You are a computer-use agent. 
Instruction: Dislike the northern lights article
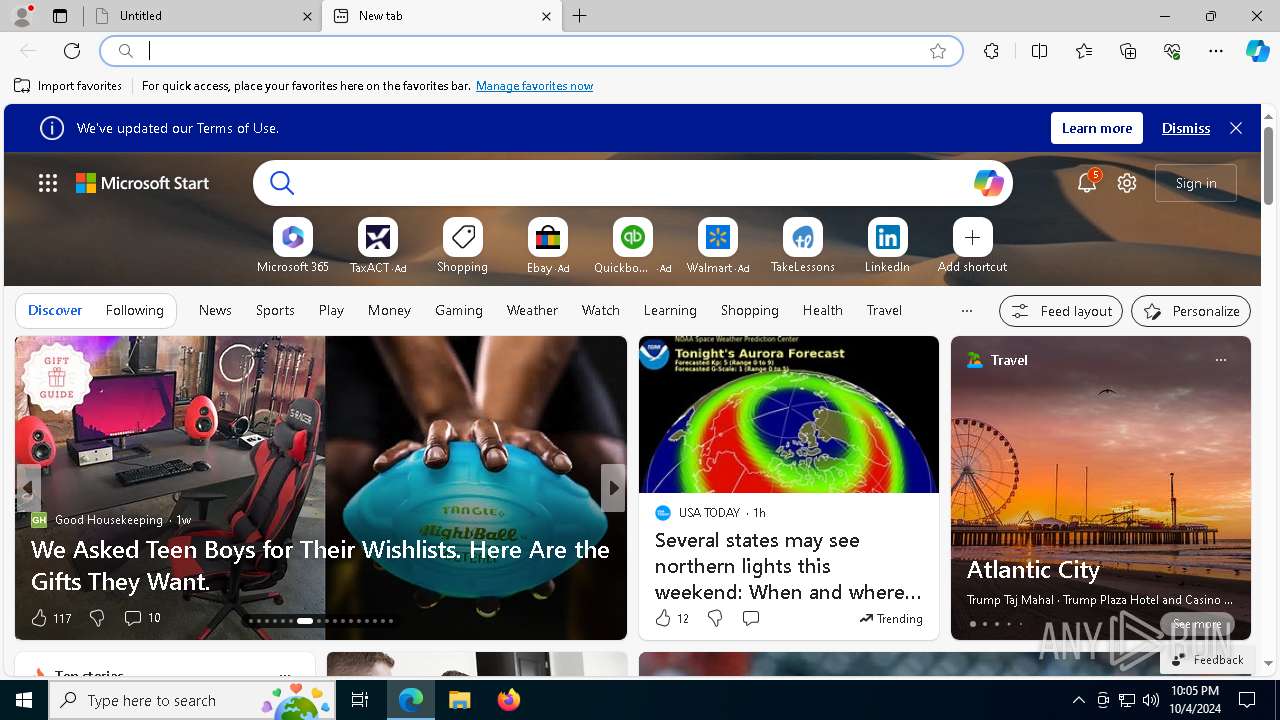point(715,619)
